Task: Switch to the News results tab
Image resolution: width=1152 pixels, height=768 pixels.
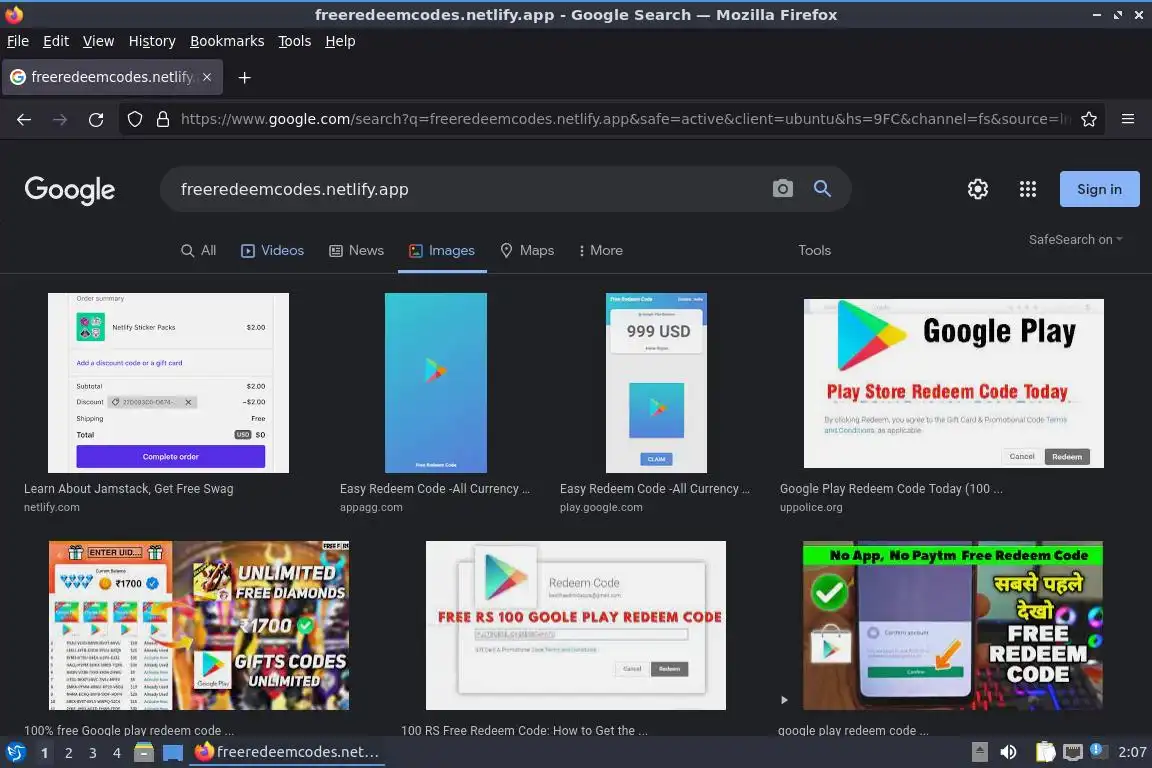Action: tap(356, 251)
